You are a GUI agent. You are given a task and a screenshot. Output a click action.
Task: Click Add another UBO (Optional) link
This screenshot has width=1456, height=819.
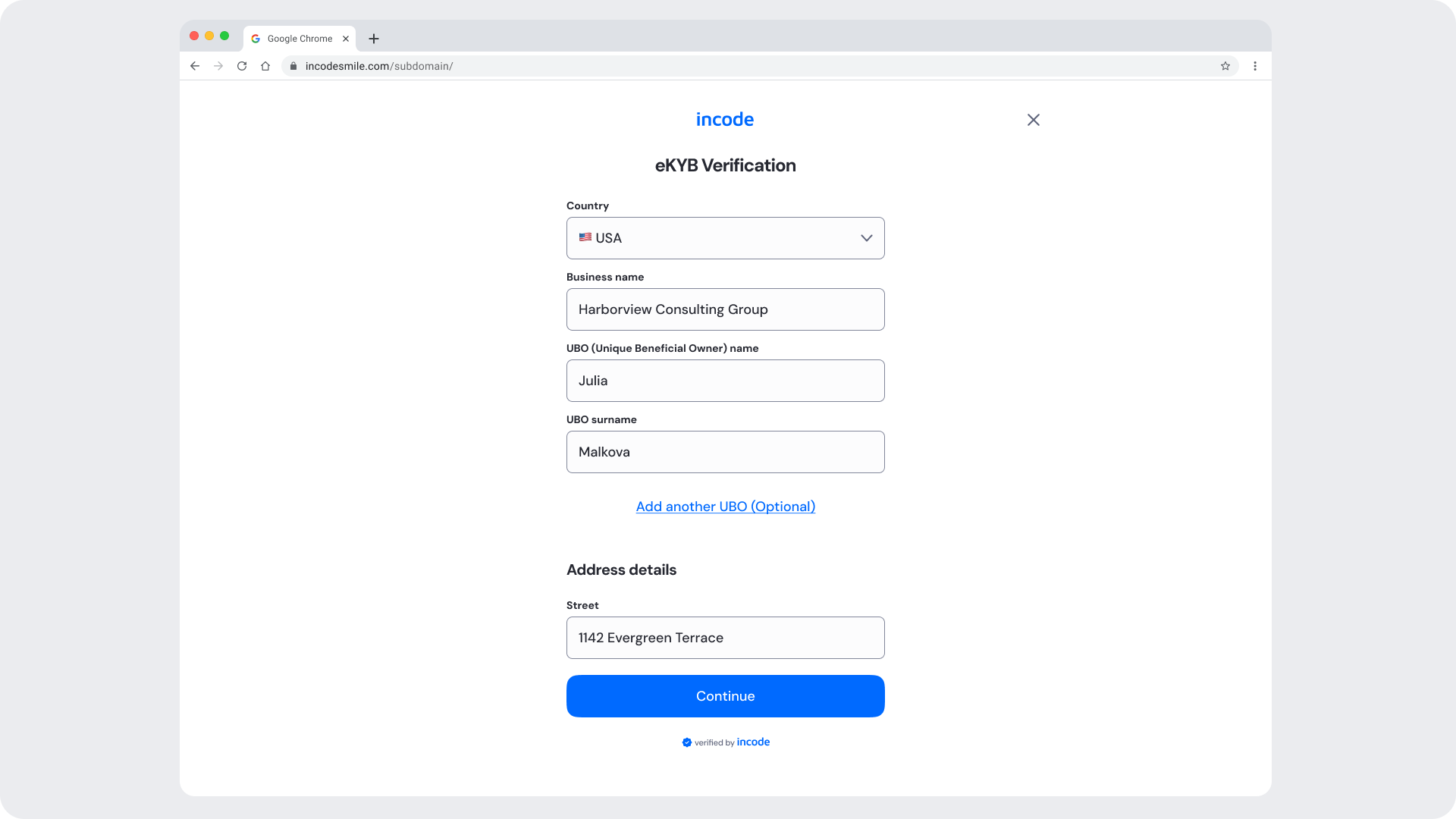(x=725, y=507)
